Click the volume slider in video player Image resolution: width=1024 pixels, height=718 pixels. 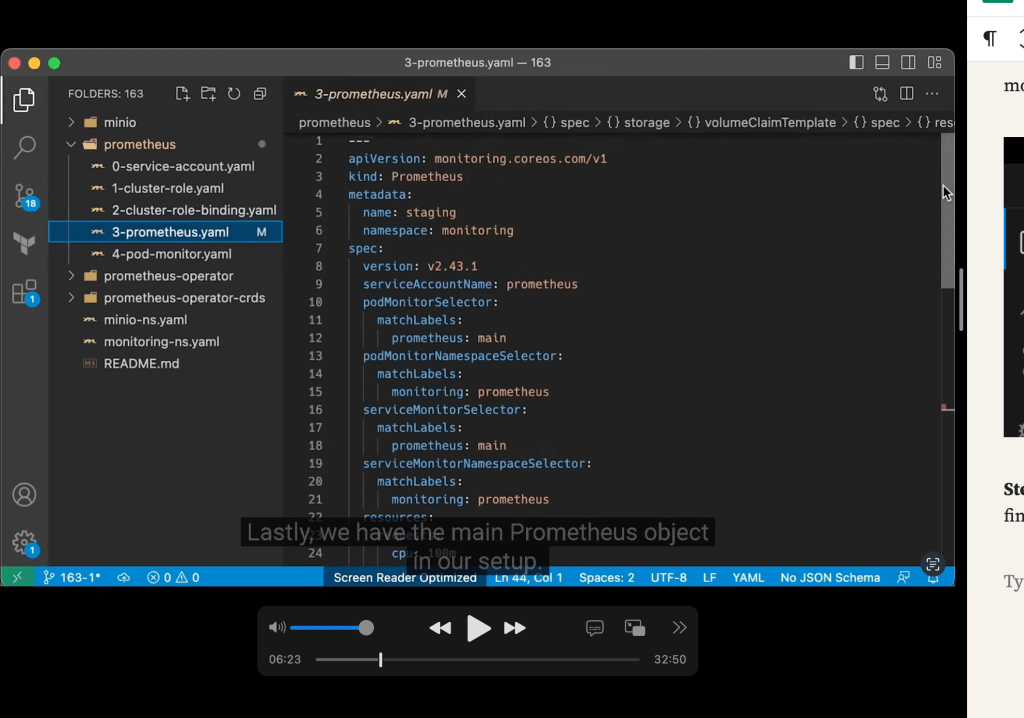332,628
